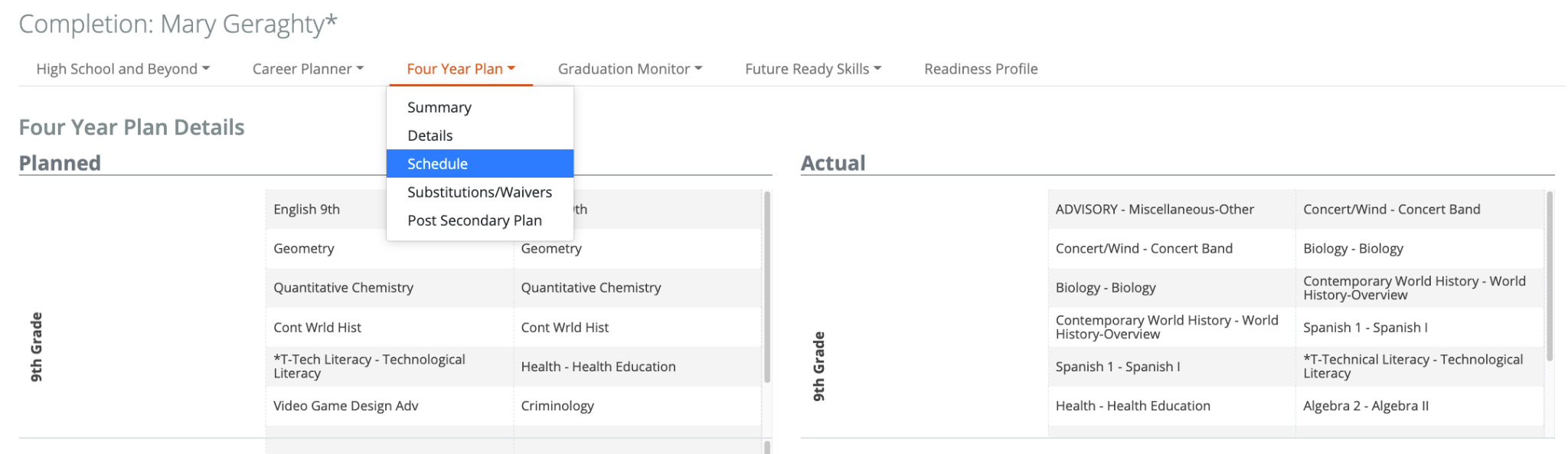Open the Graduation Monitor dropdown
Viewport: 1568px width, 454px height.
pos(629,69)
